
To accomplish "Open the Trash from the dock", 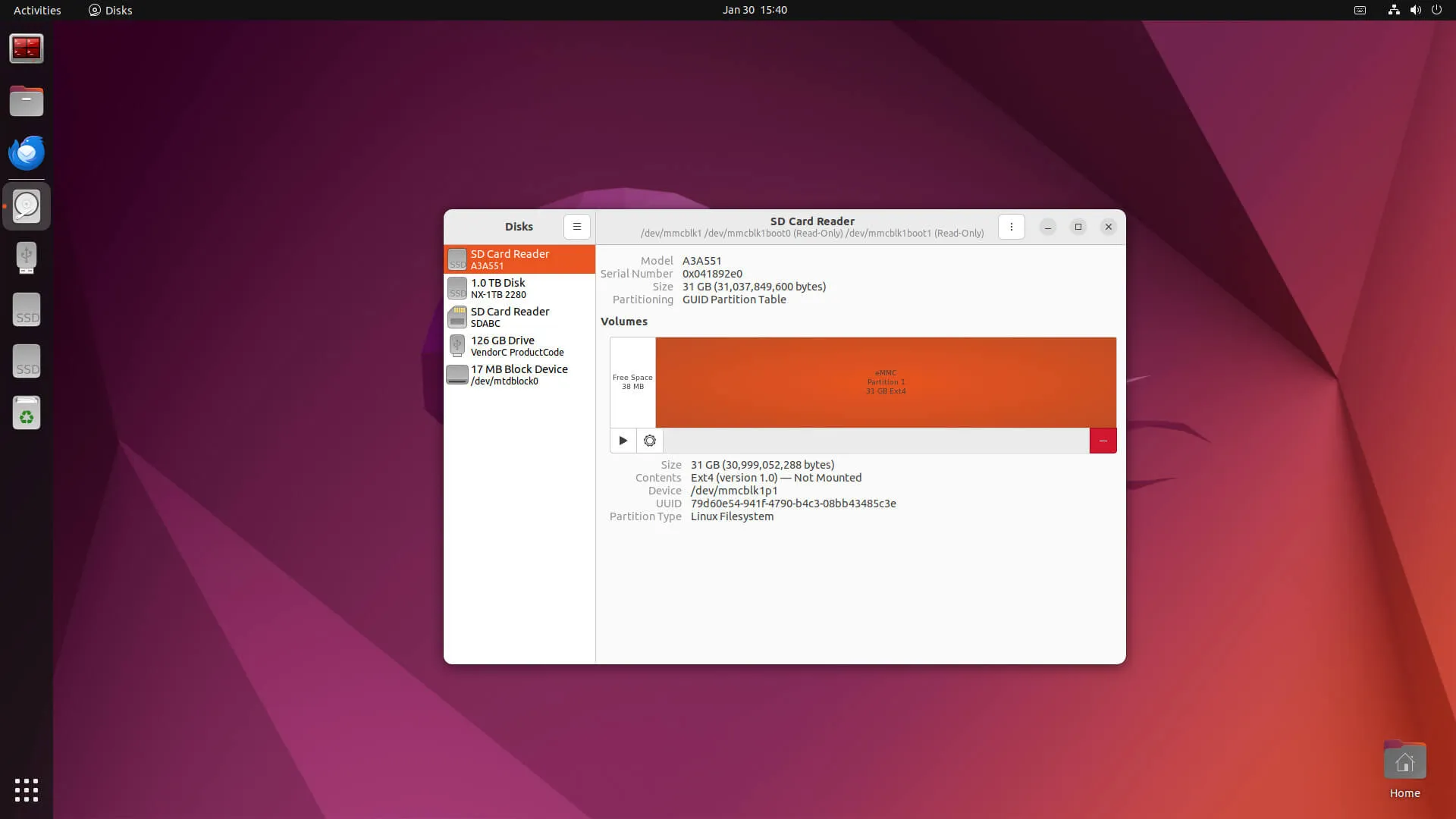I will tap(27, 413).
